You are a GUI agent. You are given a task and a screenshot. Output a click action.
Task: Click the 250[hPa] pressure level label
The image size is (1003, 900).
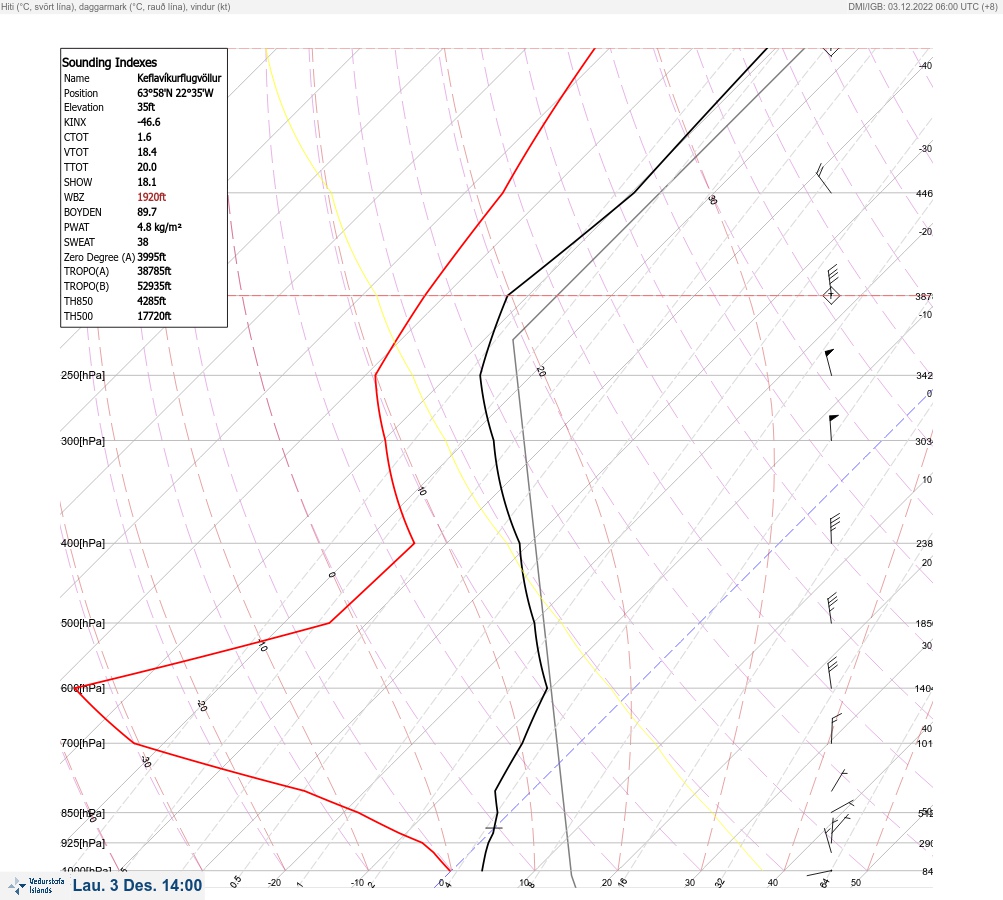pyautogui.click(x=83, y=375)
